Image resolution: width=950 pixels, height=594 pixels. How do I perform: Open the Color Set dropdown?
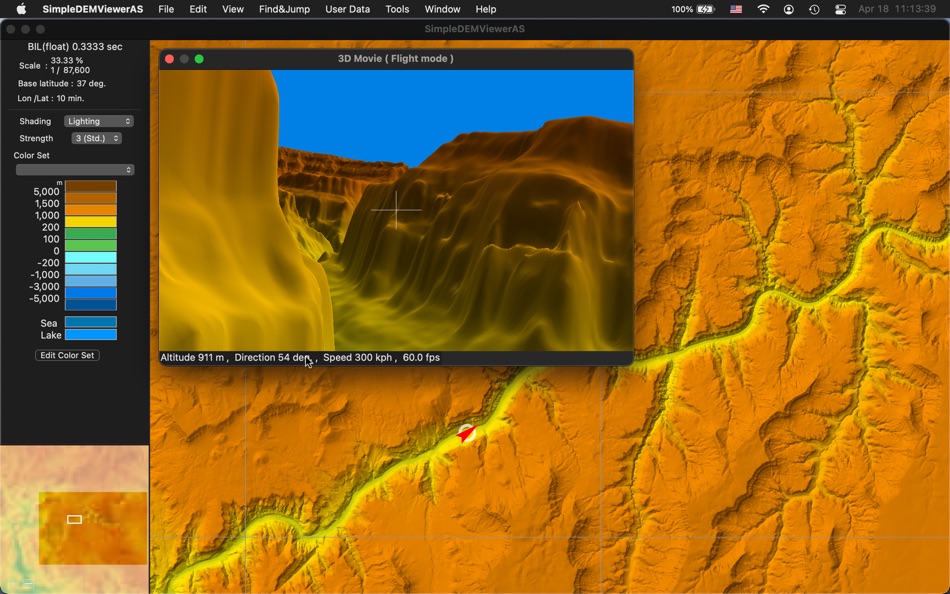75,170
